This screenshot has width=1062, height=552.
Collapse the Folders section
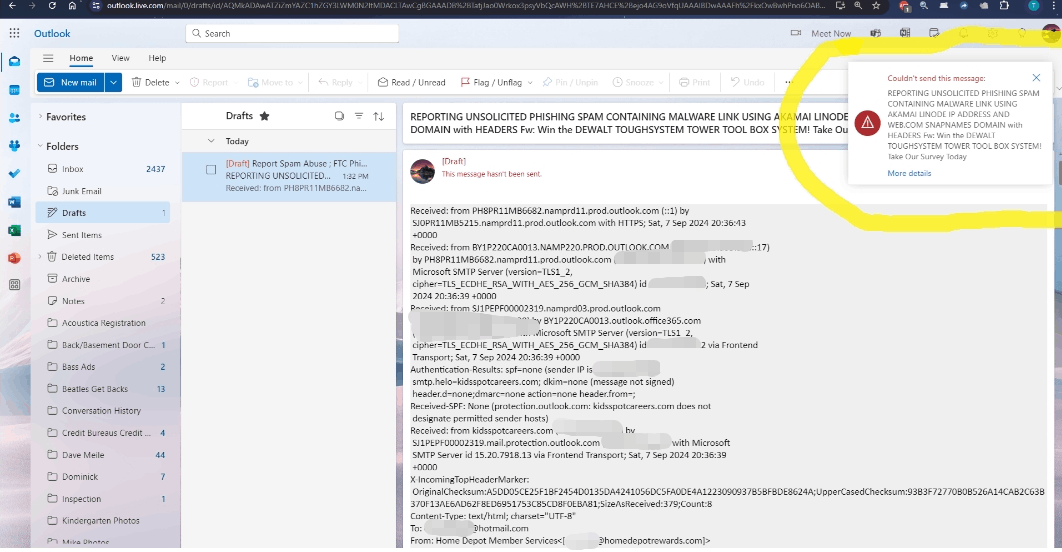40,146
